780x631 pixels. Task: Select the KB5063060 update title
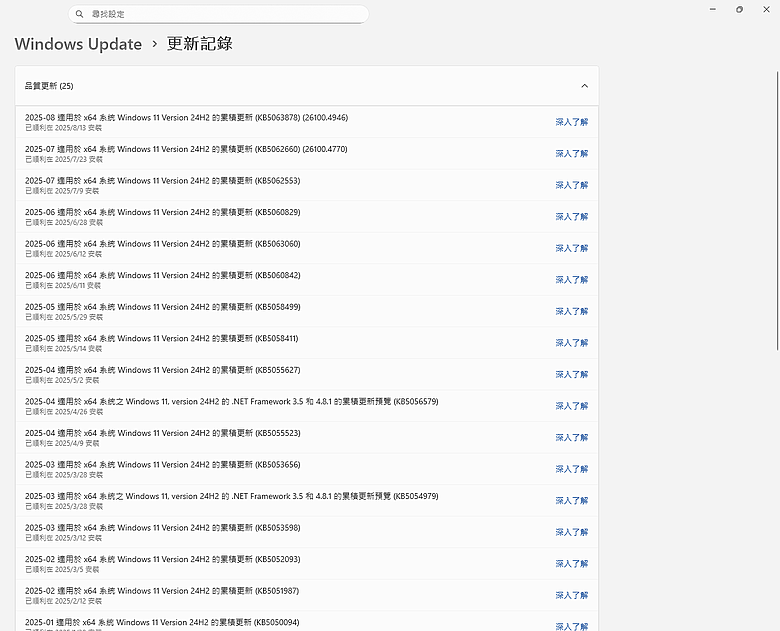tap(163, 244)
